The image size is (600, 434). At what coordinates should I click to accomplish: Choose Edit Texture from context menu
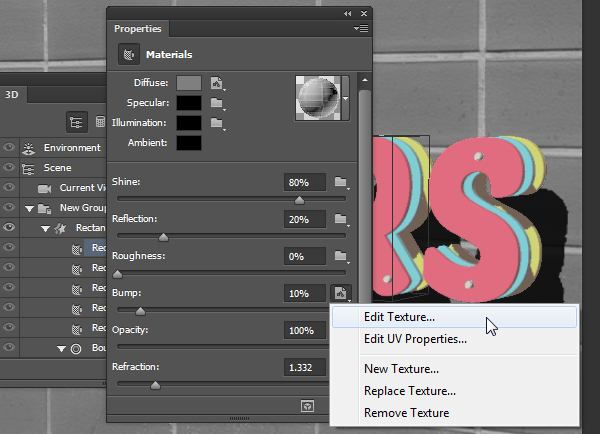tap(399, 317)
